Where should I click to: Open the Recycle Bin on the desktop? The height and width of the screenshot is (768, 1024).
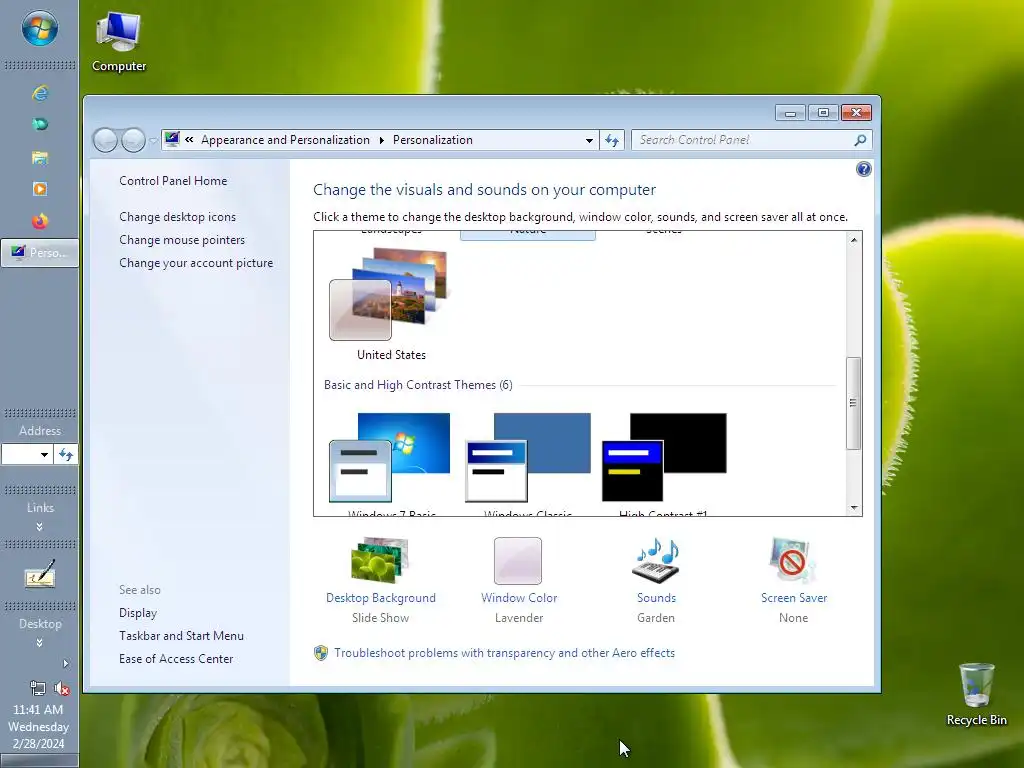tap(976, 694)
